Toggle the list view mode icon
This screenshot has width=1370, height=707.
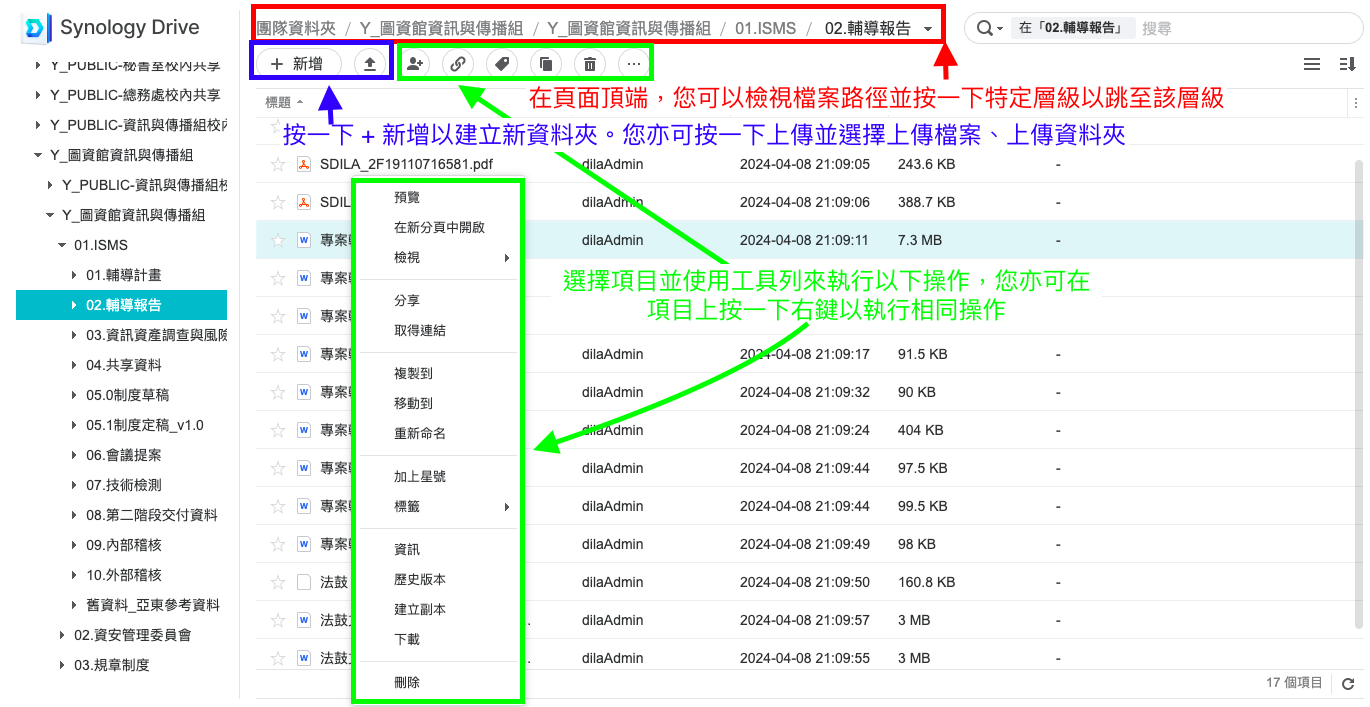(1312, 64)
